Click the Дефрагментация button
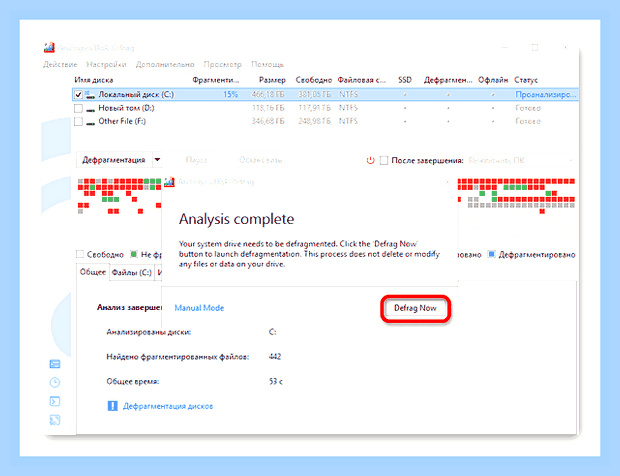 [114, 160]
